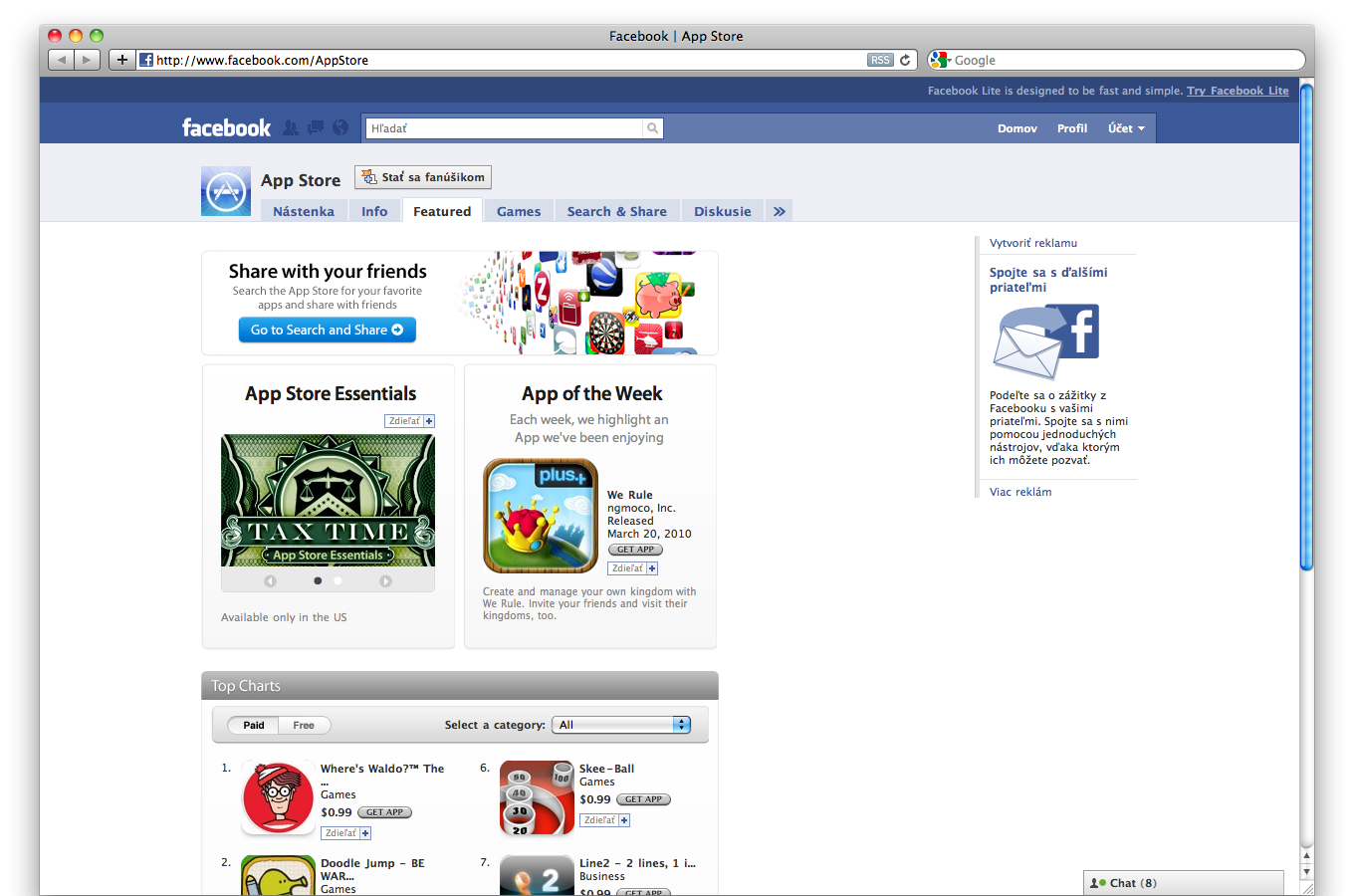Viewport: 1354px width, 896px height.
Task: Click Profil in the header
Action: [1072, 128]
